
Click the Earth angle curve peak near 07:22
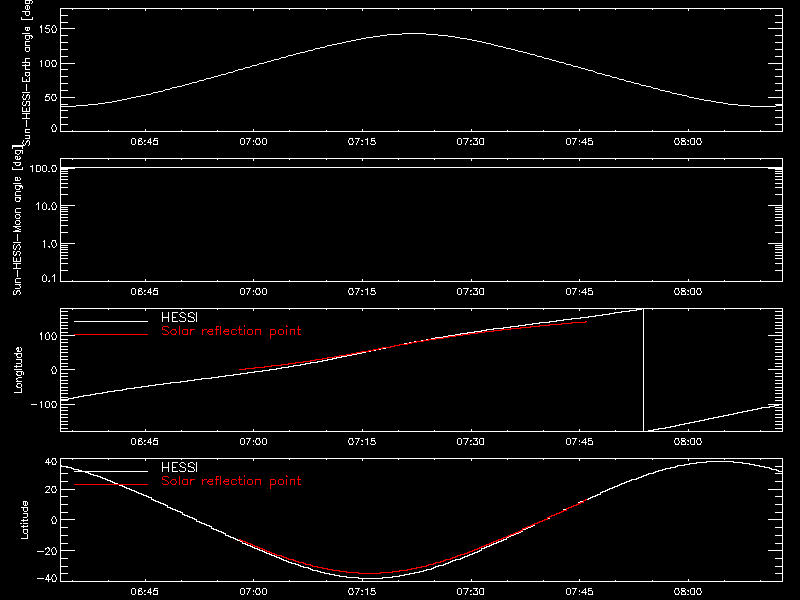click(416, 34)
